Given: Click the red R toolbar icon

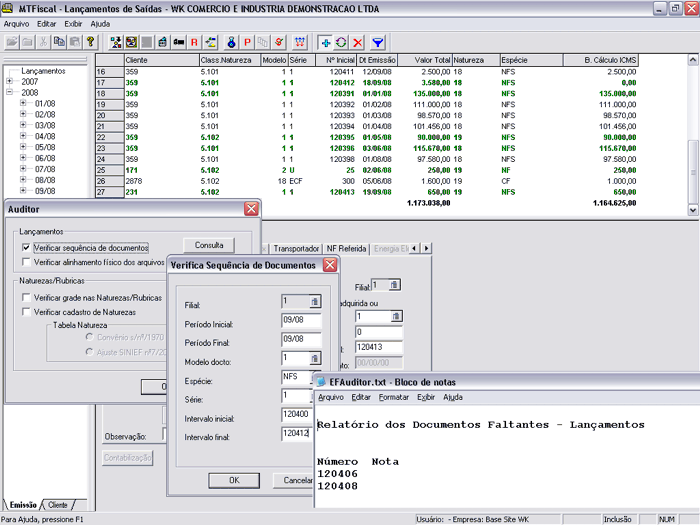Looking at the screenshot, I should [x=195, y=42].
